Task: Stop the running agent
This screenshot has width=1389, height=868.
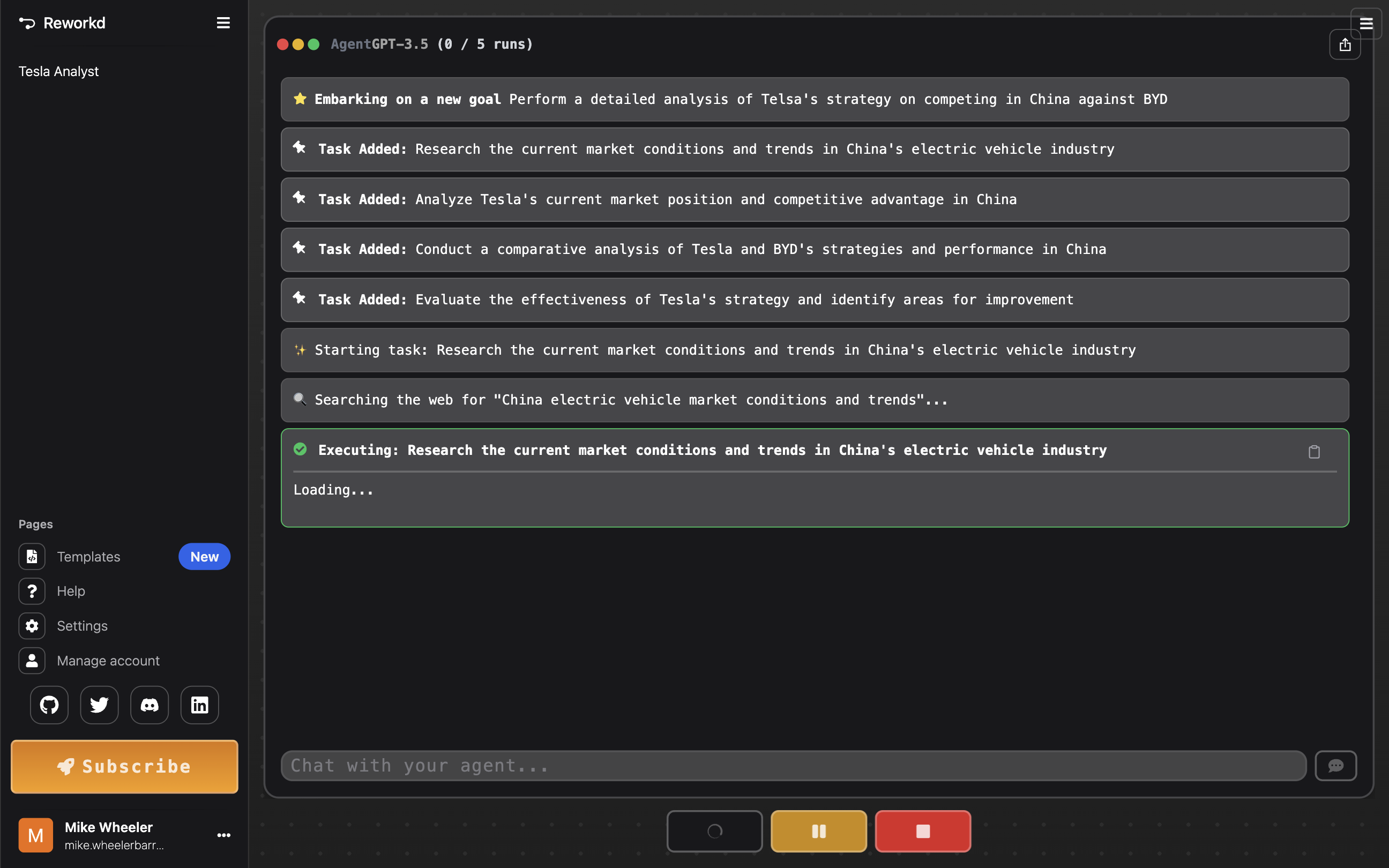Action: point(922,830)
